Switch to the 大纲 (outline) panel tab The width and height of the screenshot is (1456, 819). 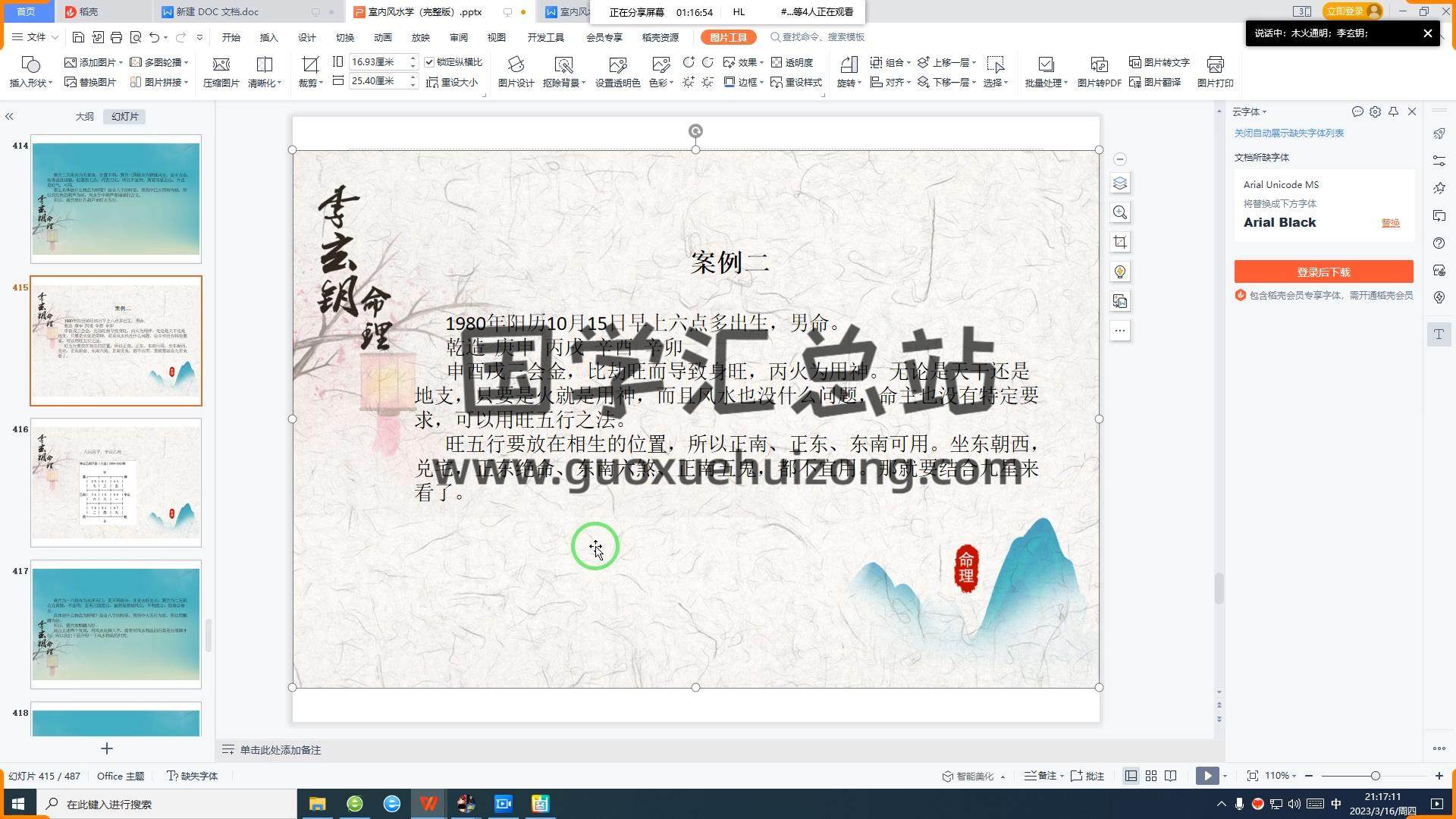pyautogui.click(x=84, y=116)
